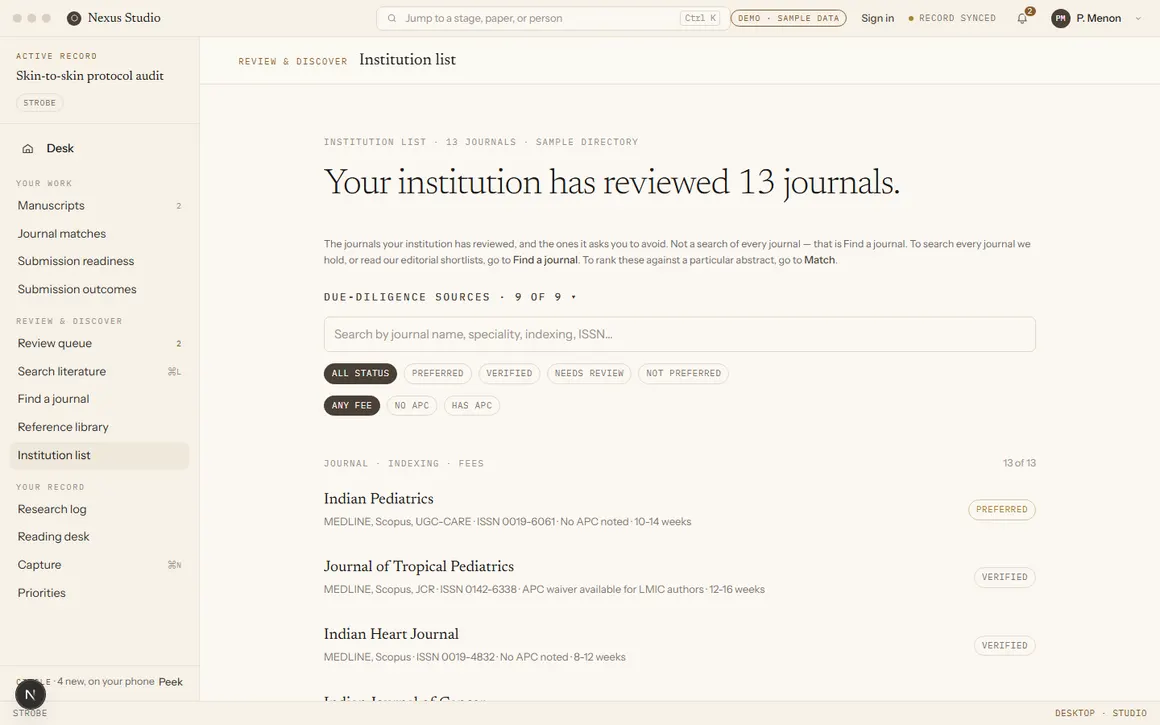Screen dimensions: 1160x725
Task: Click the PM user avatar
Action: 1061,18
